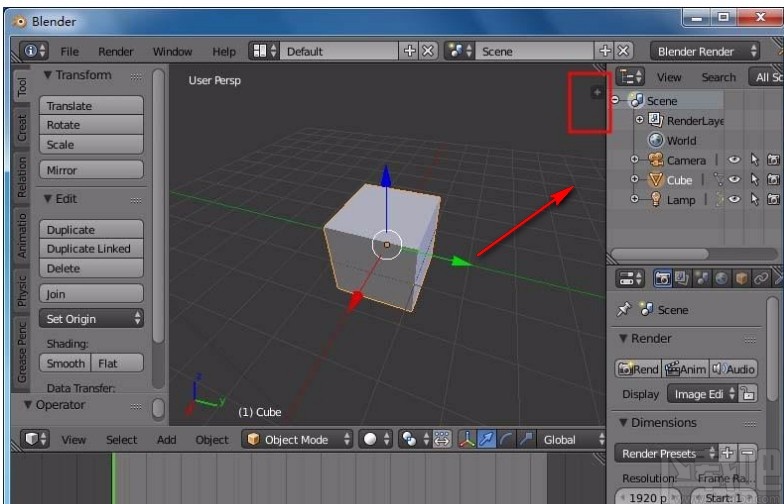
Task: Click the Lamp bulb icon in outliner
Action: coord(656,200)
